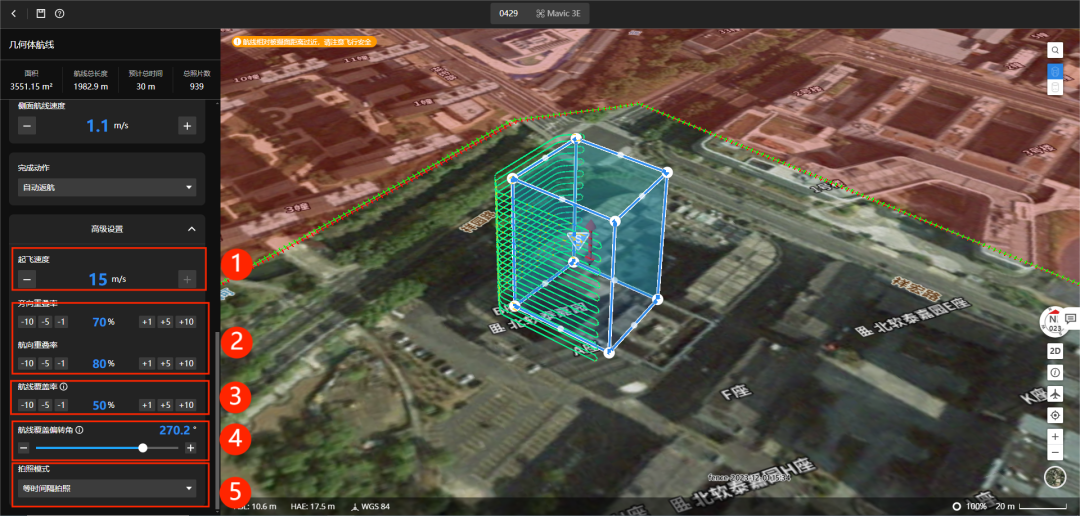Click the triangle marker inside the blue box
1080x516 pixels.
(576, 240)
